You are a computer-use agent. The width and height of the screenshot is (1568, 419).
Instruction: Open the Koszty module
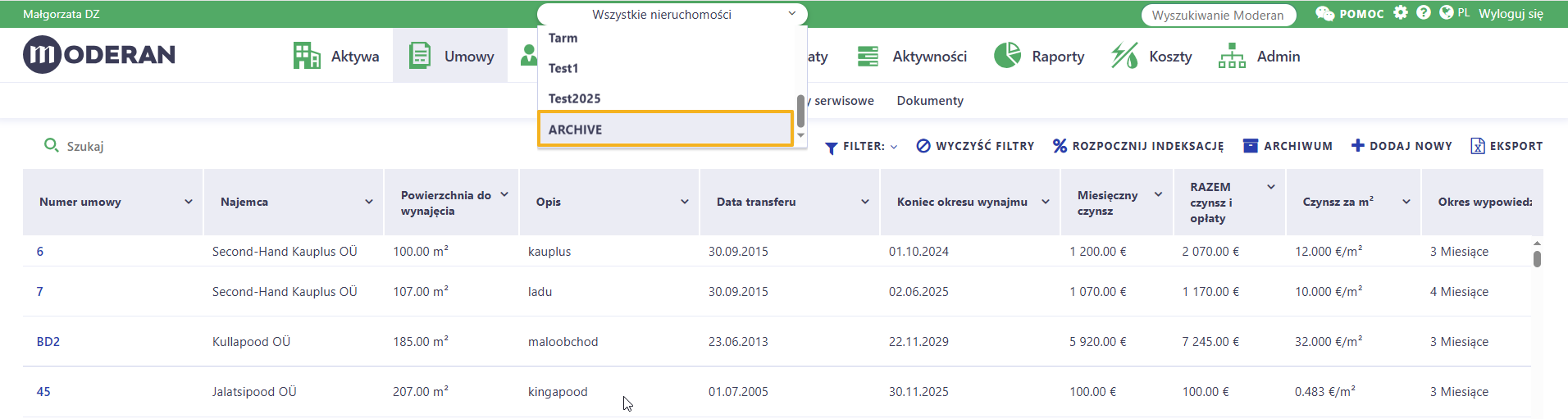click(1151, 56)
